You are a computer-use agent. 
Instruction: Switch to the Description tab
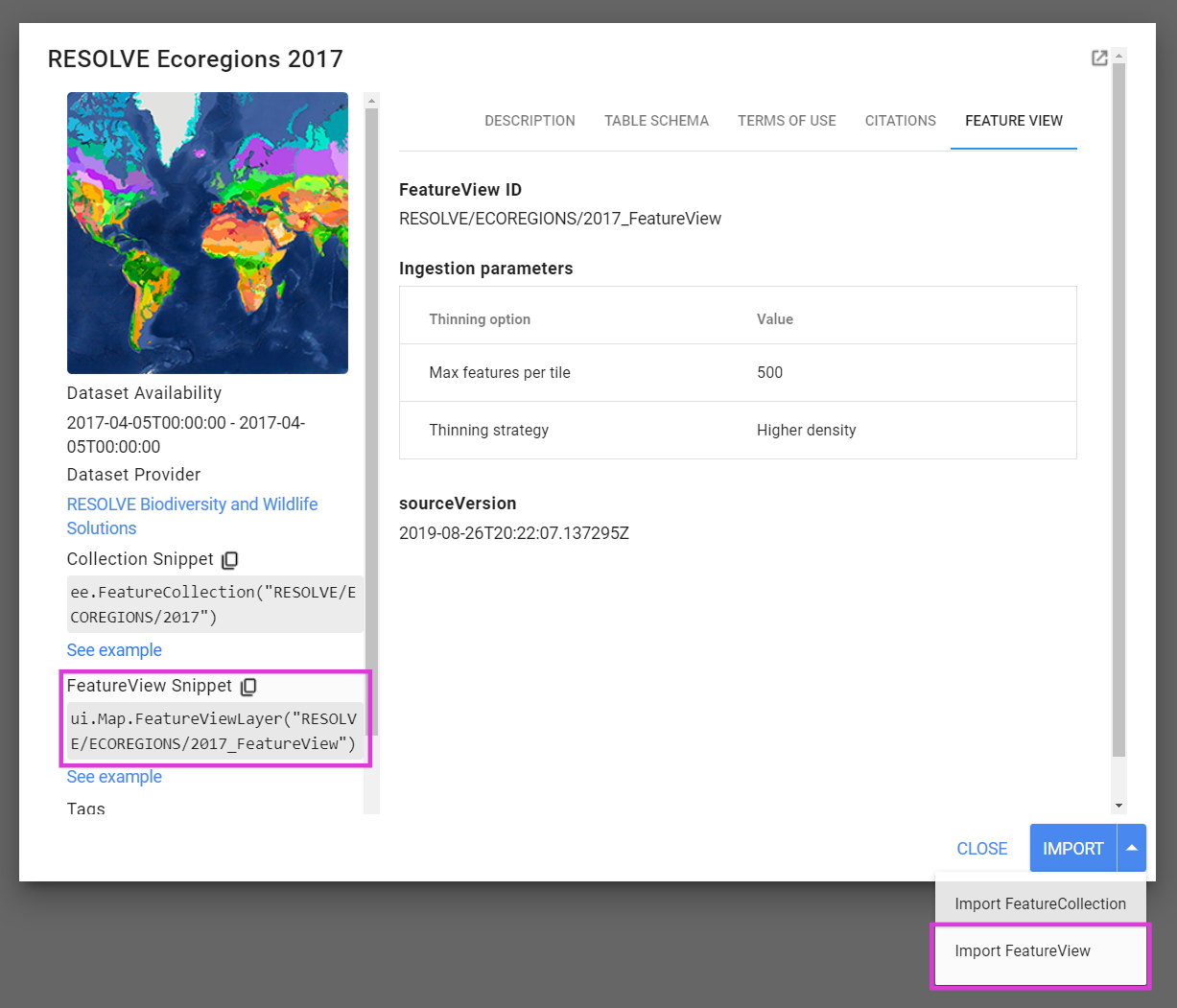(x=530, y=121)
